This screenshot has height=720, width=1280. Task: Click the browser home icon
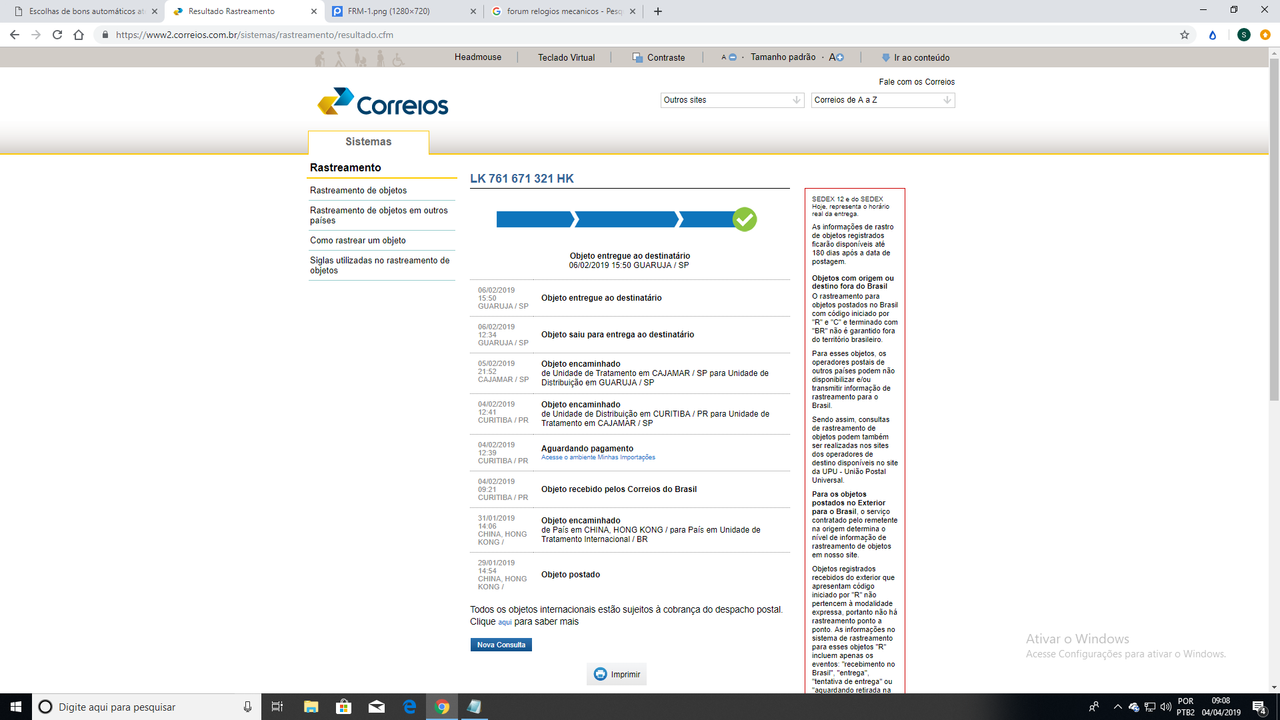pyautogui.click(x=79, y=34)
